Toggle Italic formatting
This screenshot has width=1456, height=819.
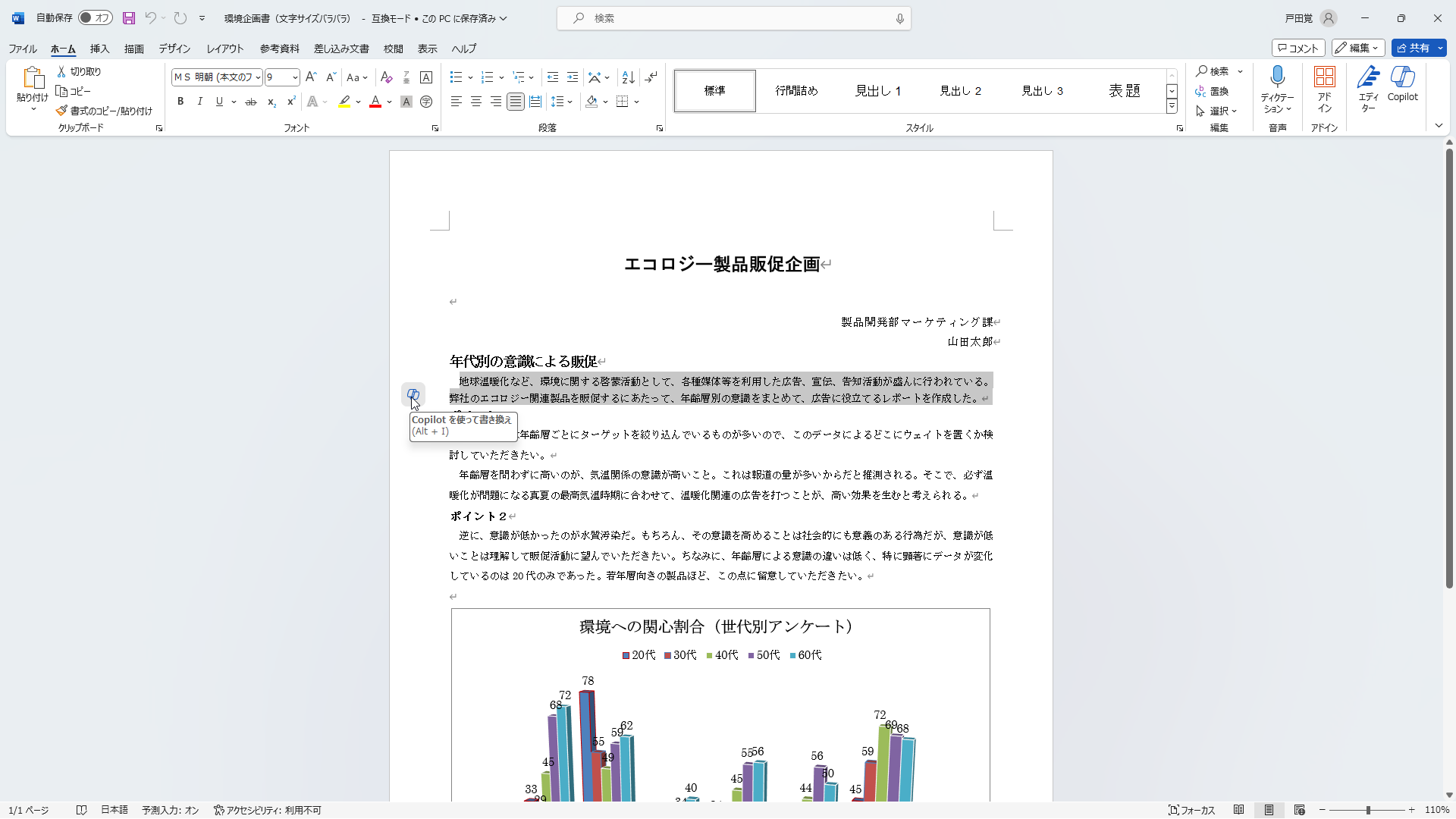click(199, 101)
